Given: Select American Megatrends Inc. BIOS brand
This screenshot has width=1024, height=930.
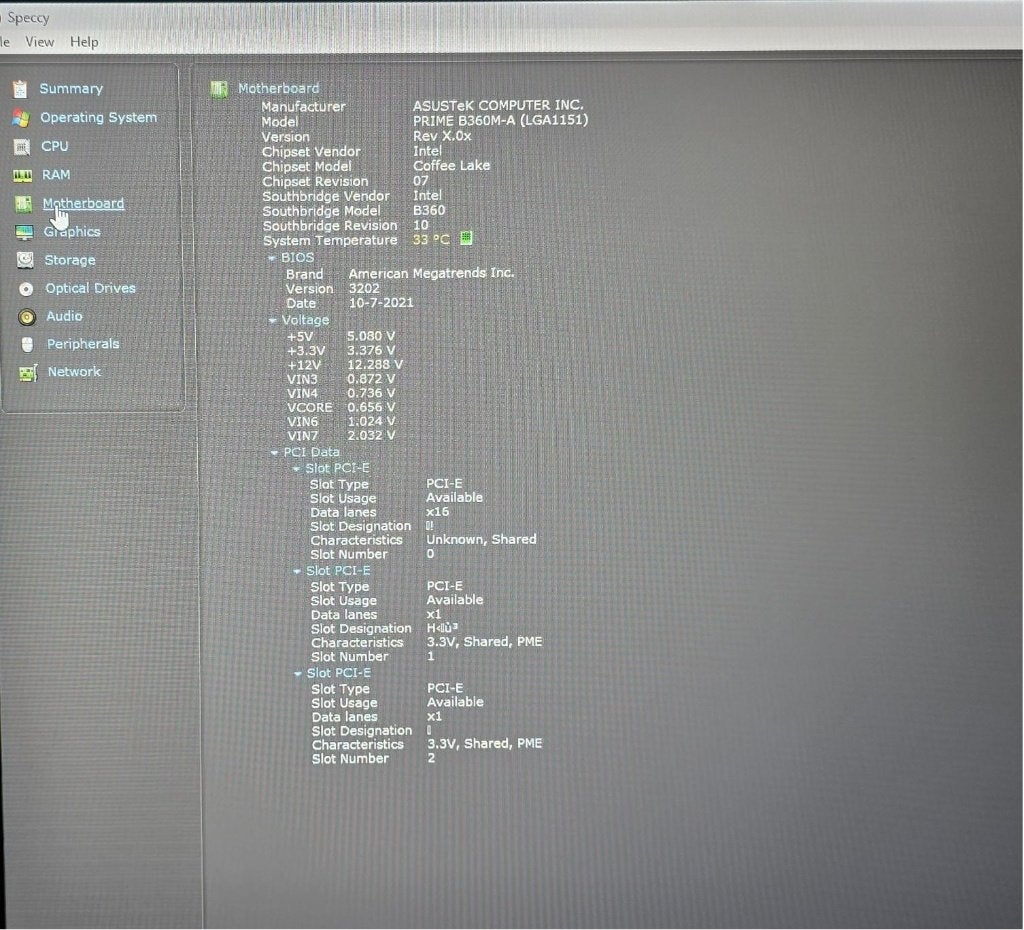Looking at the screenshot, I should (431, 273).
